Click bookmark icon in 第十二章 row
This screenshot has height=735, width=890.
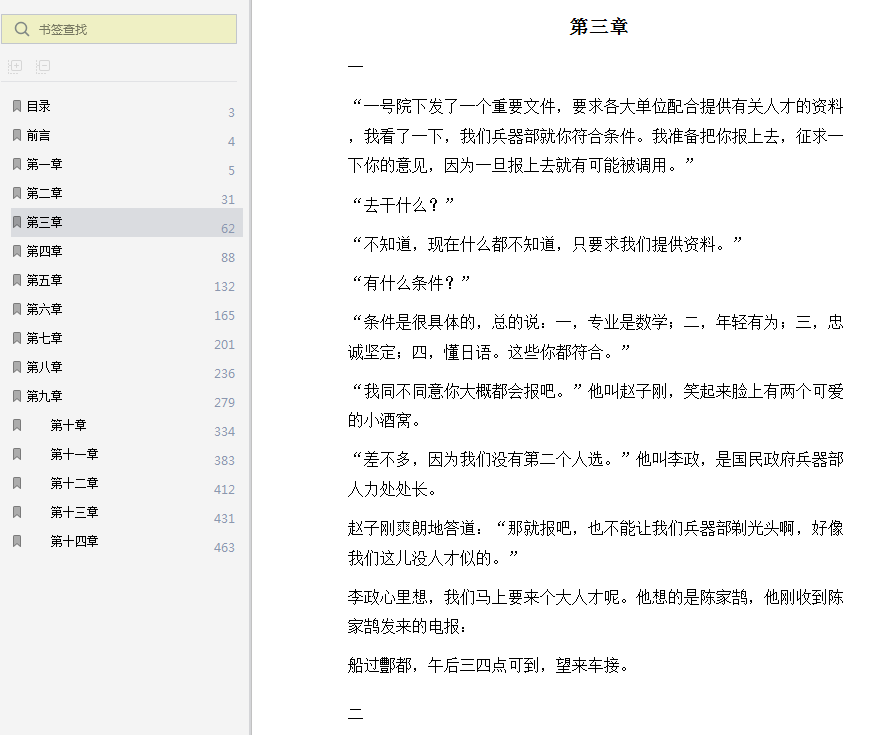point(17,482)
